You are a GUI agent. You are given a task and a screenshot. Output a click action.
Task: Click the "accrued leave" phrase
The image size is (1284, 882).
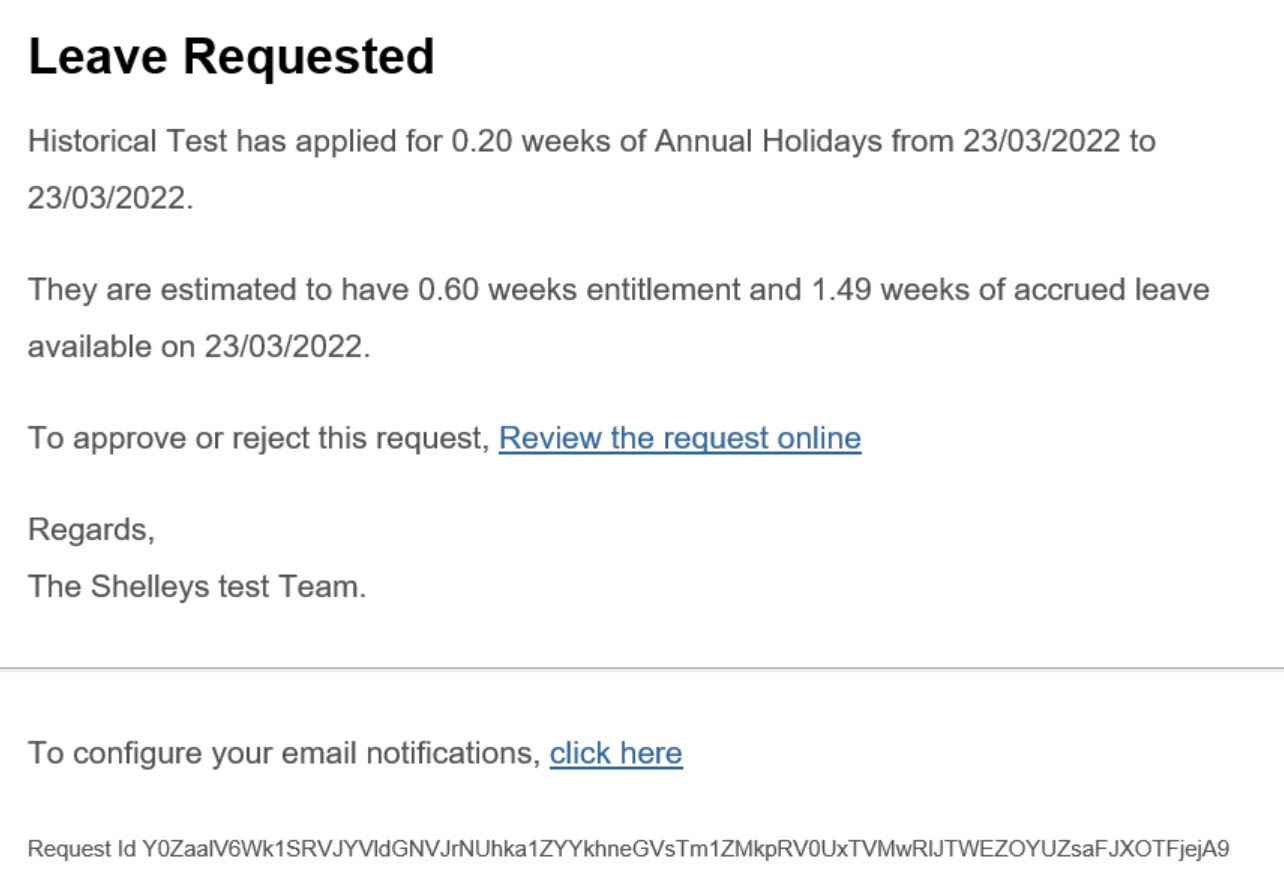tap(1111, 290)
